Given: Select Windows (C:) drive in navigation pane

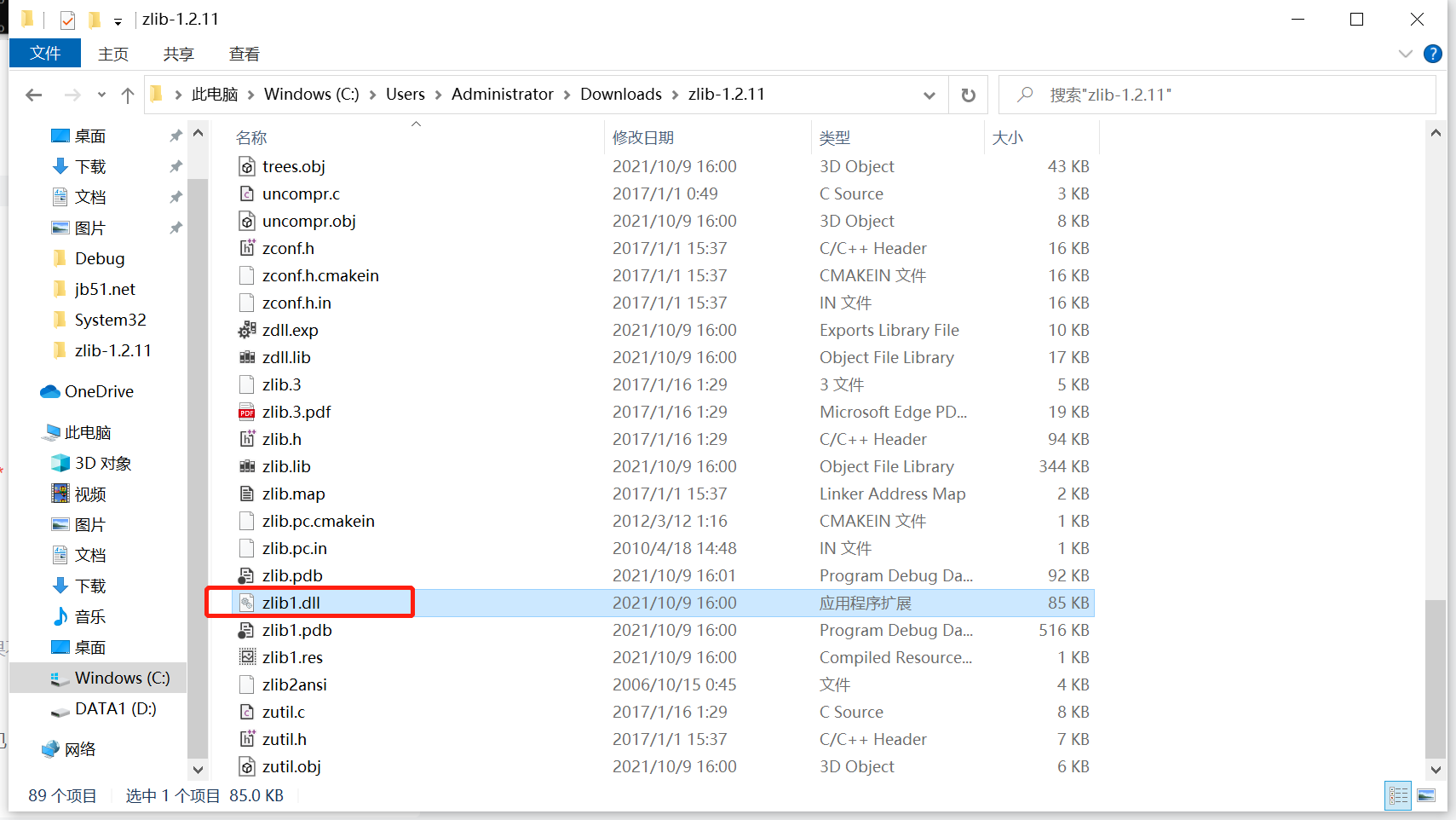Looking at the screenshot, I should [x=98, y=678].
